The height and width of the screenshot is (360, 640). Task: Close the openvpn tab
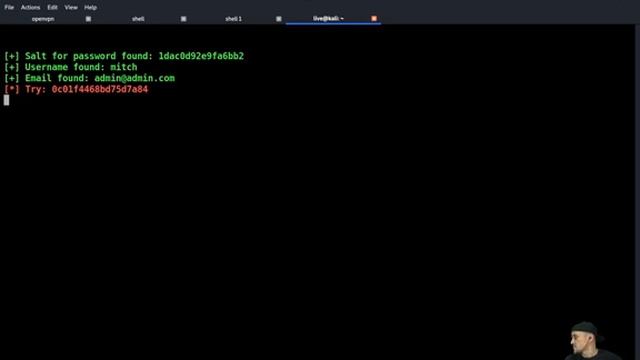click(x=88, y=19)
